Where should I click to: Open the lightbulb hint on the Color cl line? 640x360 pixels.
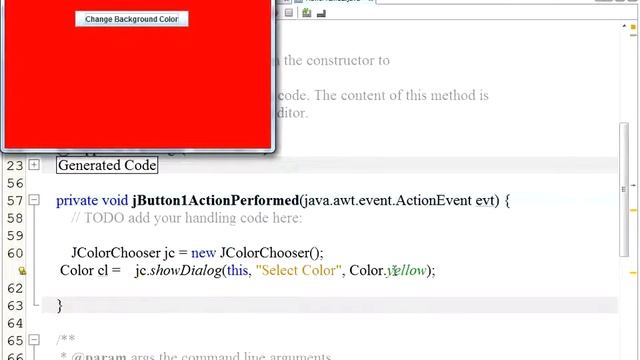pyautogui.click(x=22, y=271)
